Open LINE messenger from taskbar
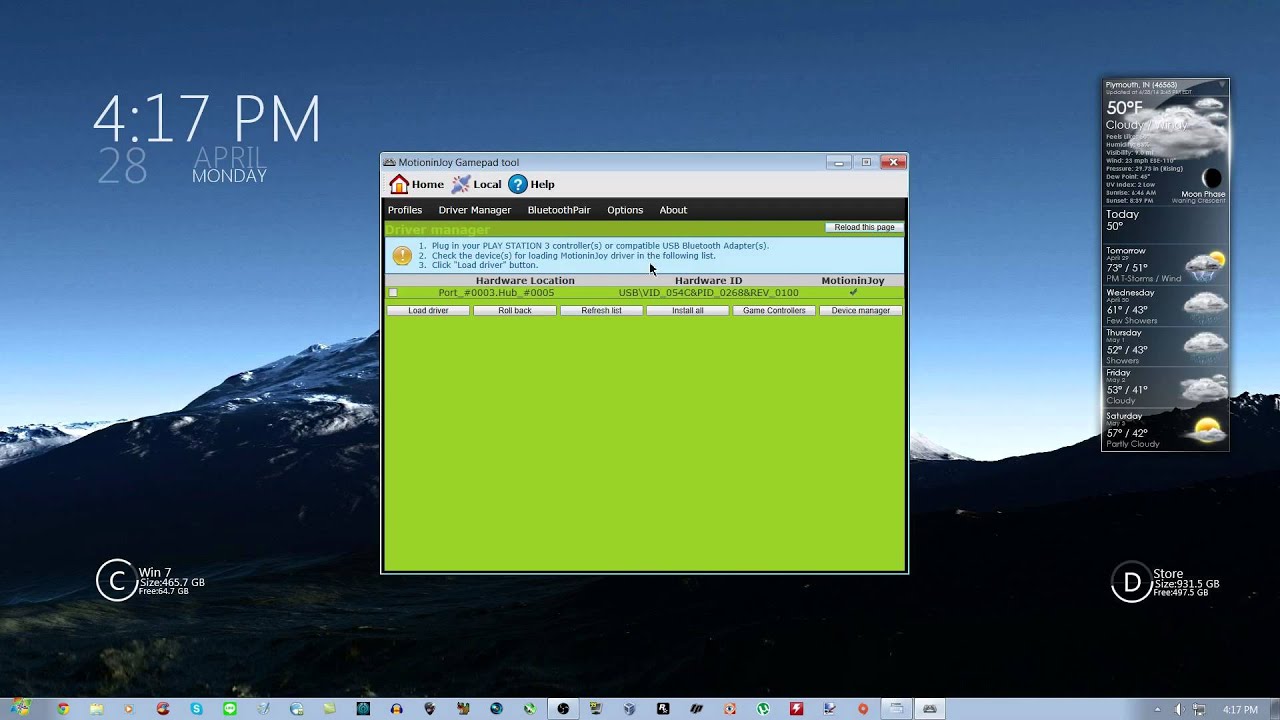This screenshot has width=1280, height=720. [x=230, y=709]
